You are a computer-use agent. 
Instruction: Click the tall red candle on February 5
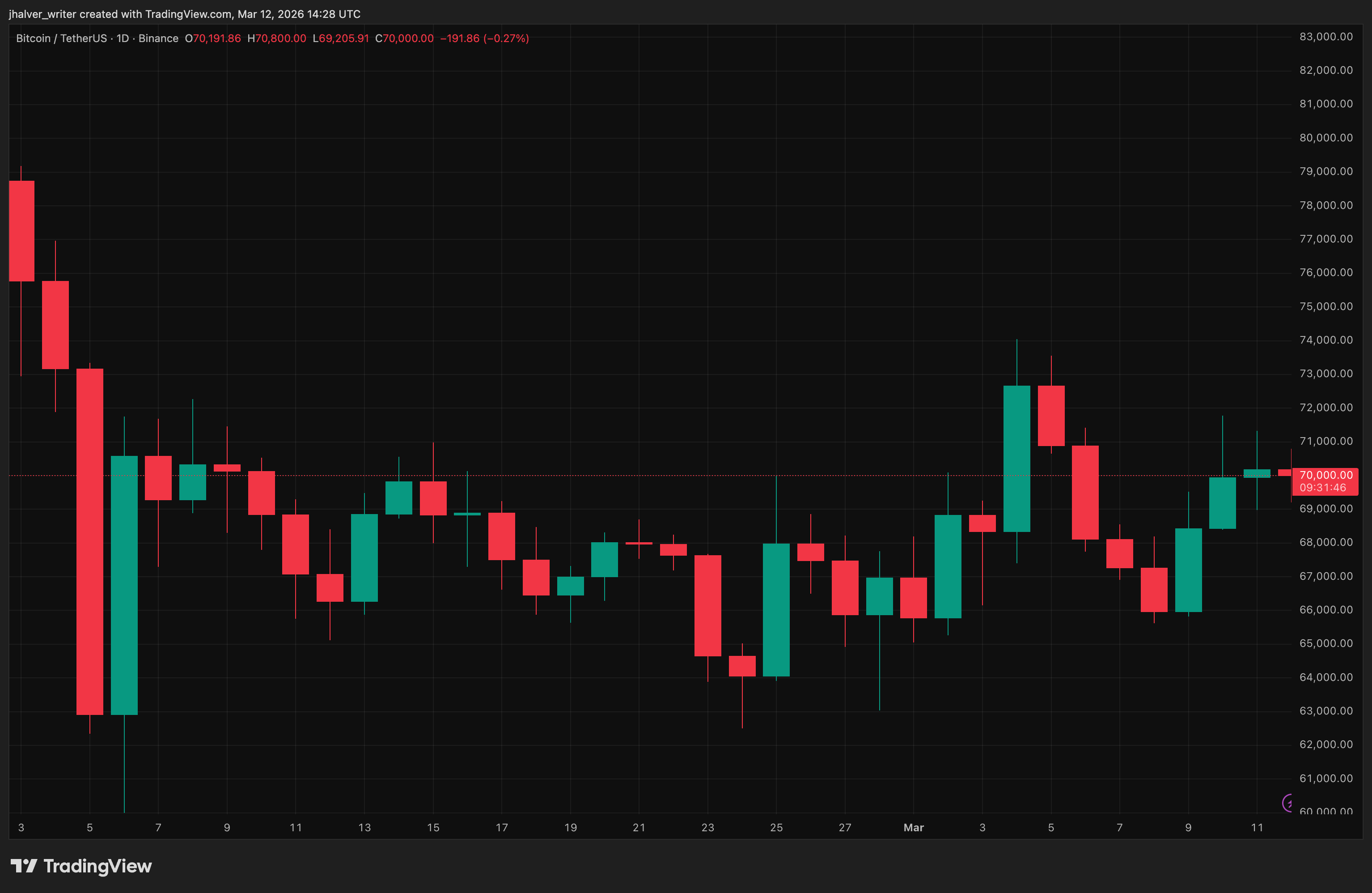[90, 541]
